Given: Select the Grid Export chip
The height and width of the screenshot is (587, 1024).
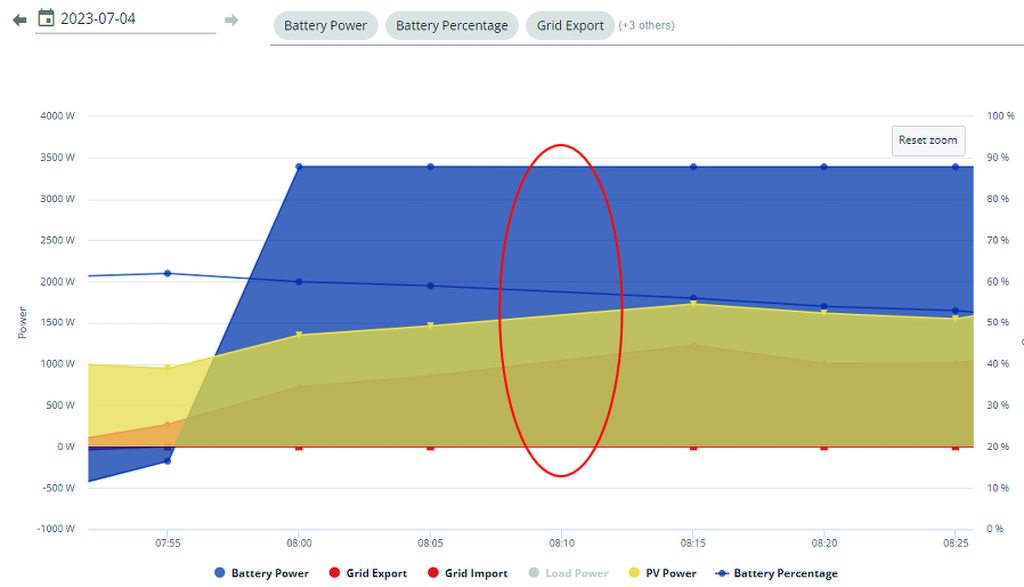Looking at the screenshot, I should coord(570,26).
